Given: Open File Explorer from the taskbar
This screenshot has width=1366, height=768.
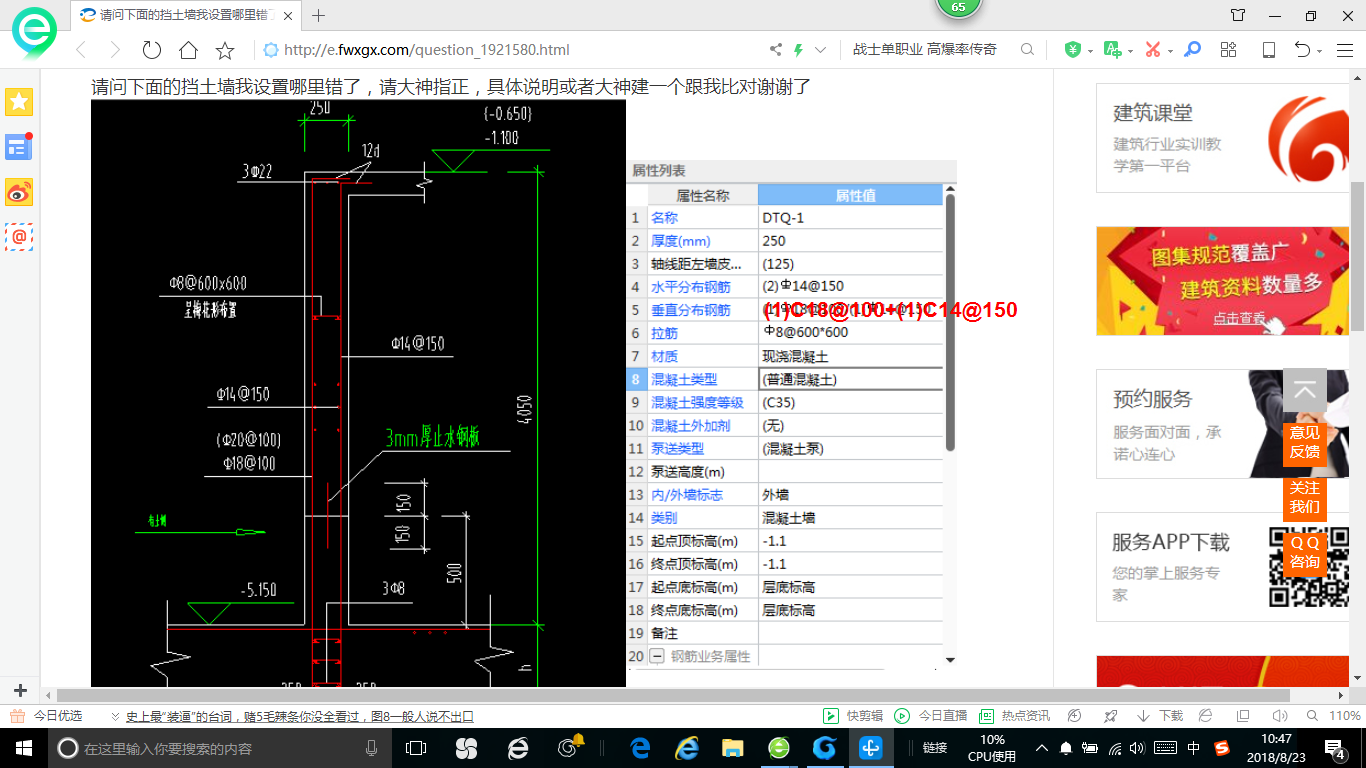Looking at the screenshot, I should tap(733, 747).
